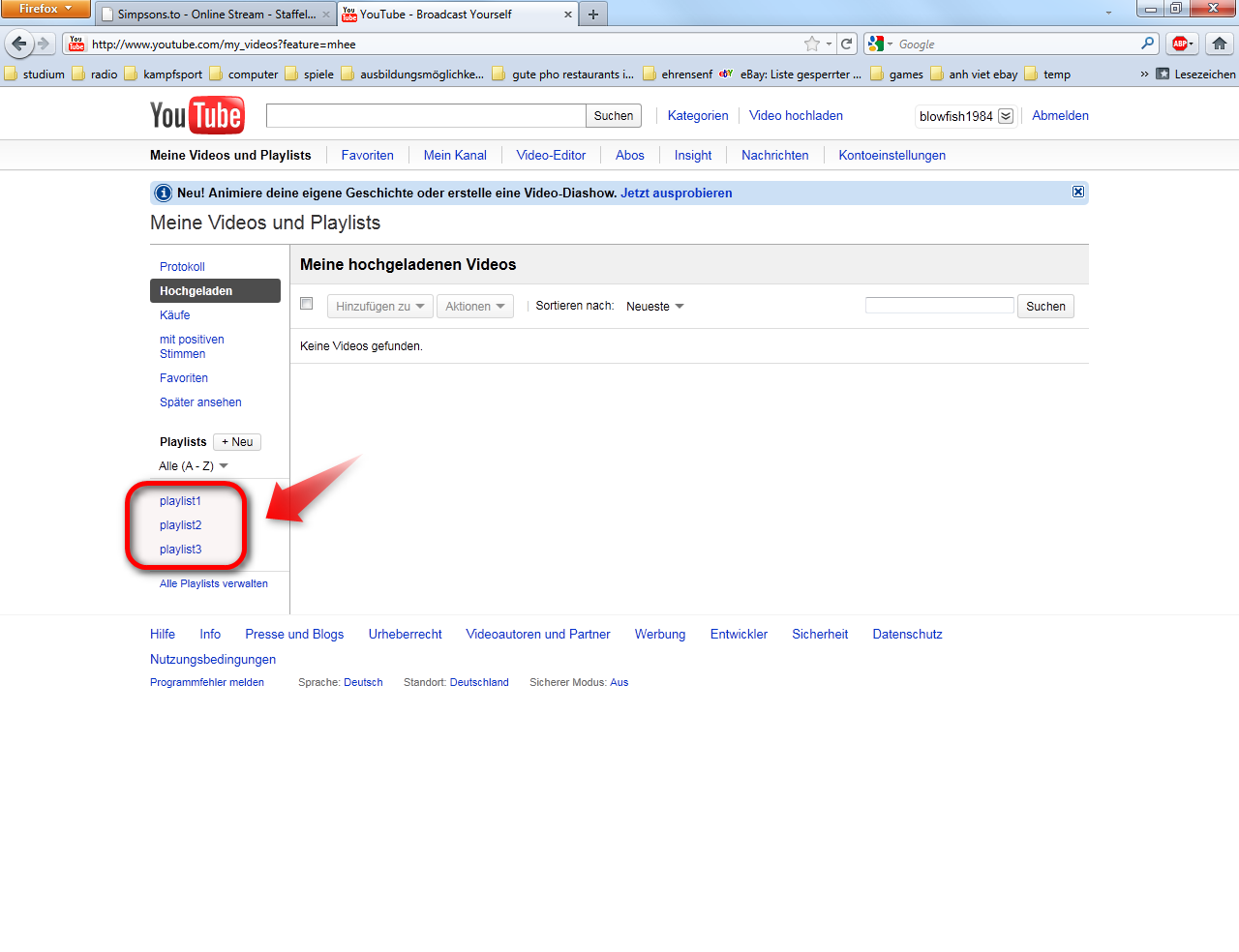Image resolution: width=1239 pixels, height=952 pixels.
Task: Open the Video-Editor navigation item
Action: 551,155
